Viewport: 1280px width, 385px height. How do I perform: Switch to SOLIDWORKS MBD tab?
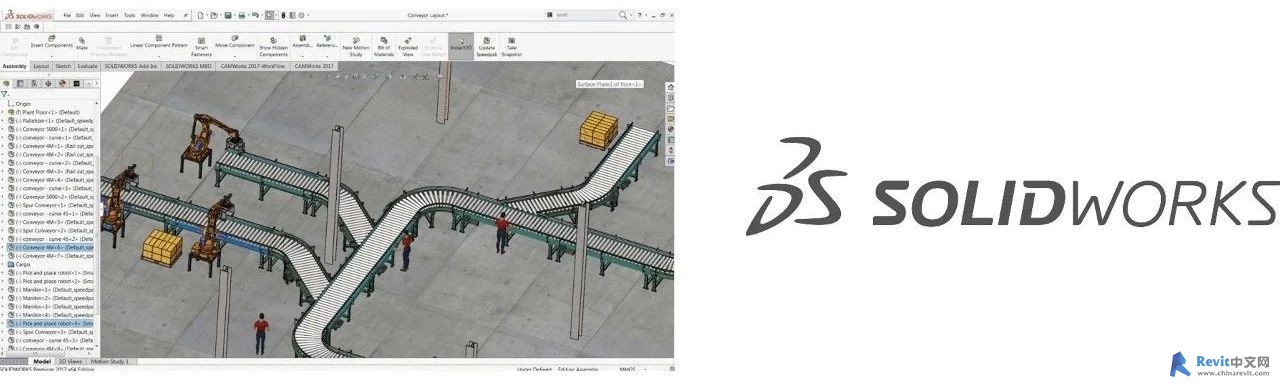coord(189,66)
